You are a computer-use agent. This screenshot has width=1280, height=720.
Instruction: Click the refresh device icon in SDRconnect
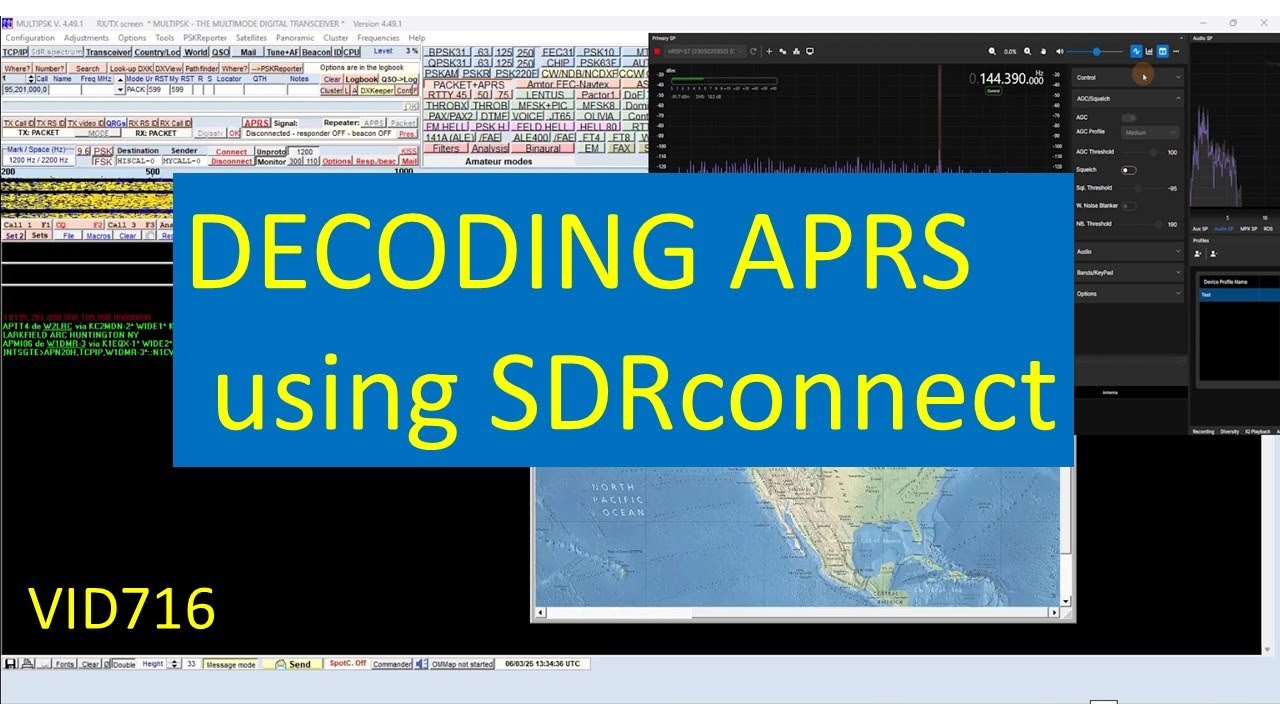click(x=753, y=50)
